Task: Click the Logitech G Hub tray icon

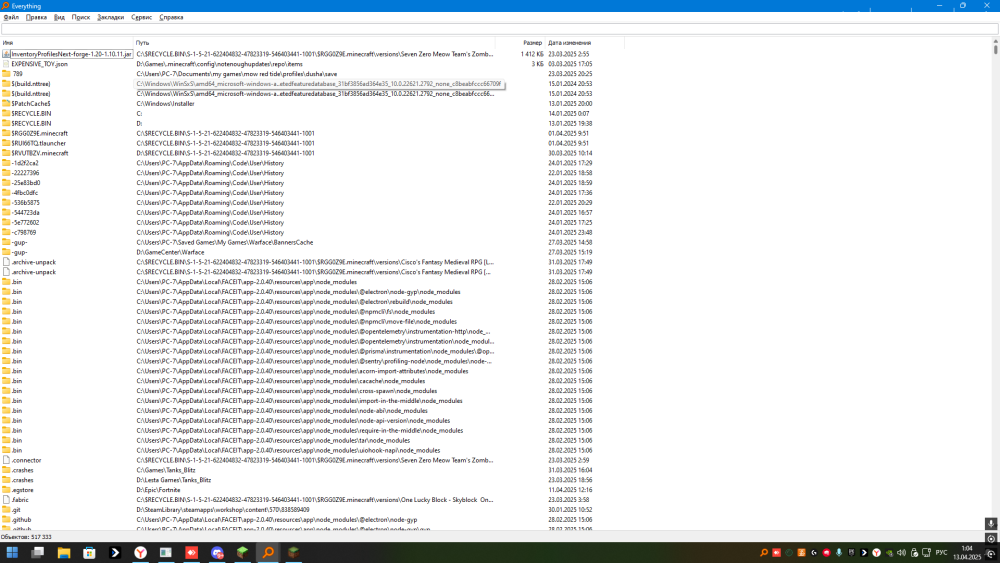Action: (x=814, y=553)
